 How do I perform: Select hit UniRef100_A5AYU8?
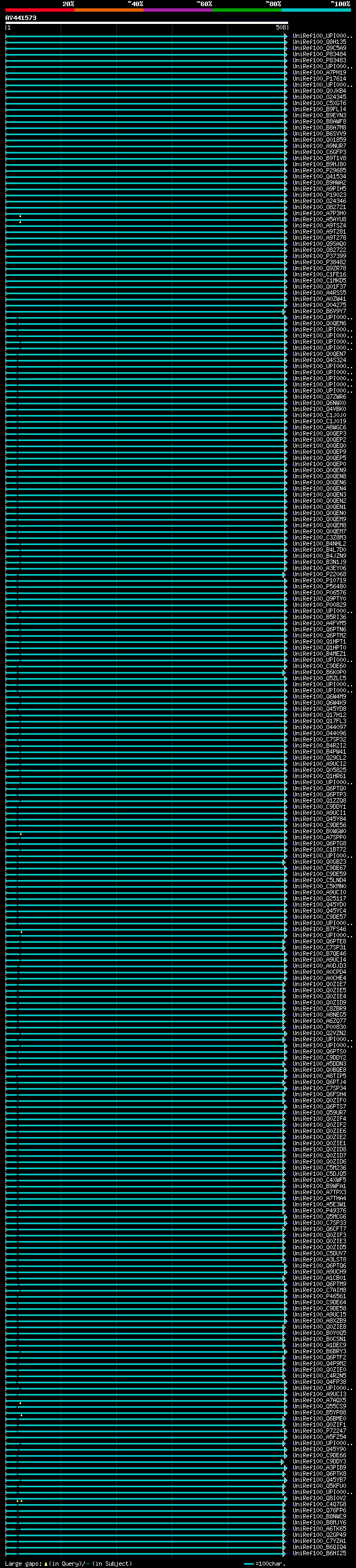[319, 219]
